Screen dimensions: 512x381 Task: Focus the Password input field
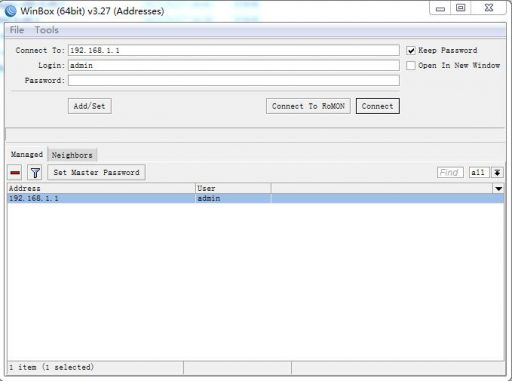coord(234,80)
